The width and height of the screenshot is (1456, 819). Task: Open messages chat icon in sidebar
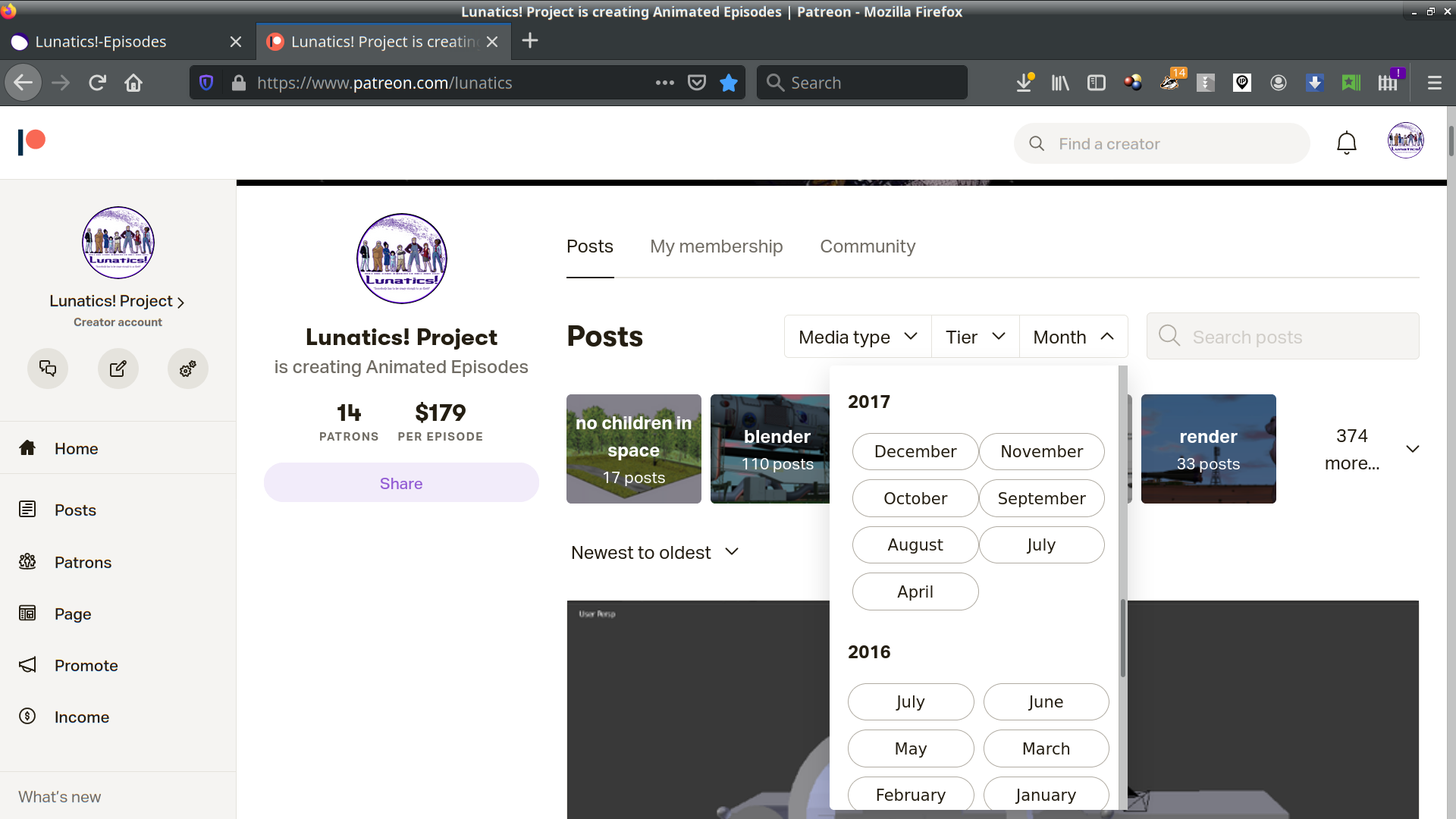[x=48, y=369]
